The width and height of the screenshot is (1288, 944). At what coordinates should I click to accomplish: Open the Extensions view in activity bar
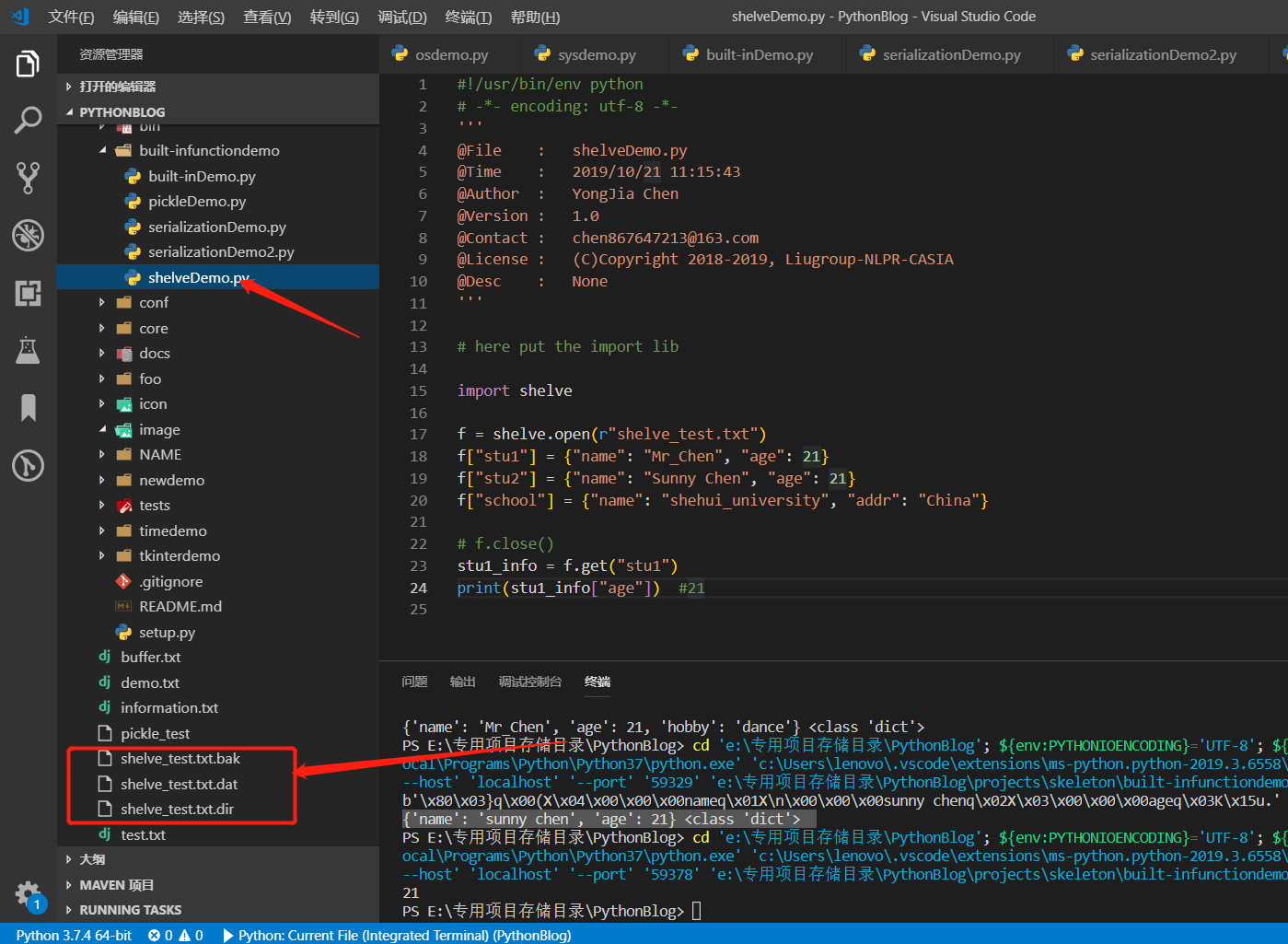click(x=28, y=293)
